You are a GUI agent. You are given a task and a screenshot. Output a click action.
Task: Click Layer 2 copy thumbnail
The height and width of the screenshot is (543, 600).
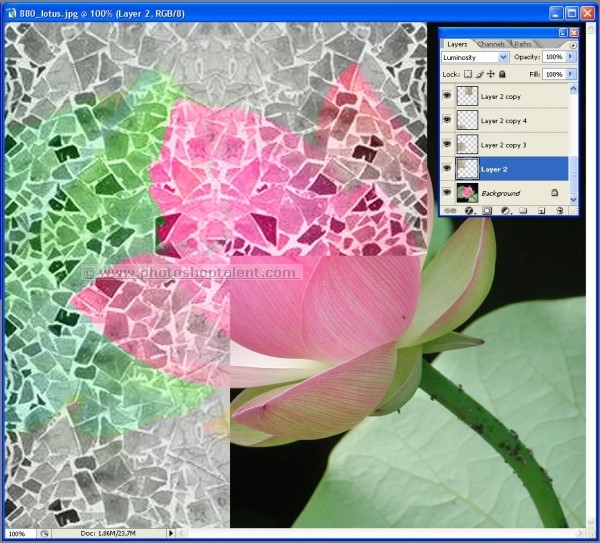467,96
